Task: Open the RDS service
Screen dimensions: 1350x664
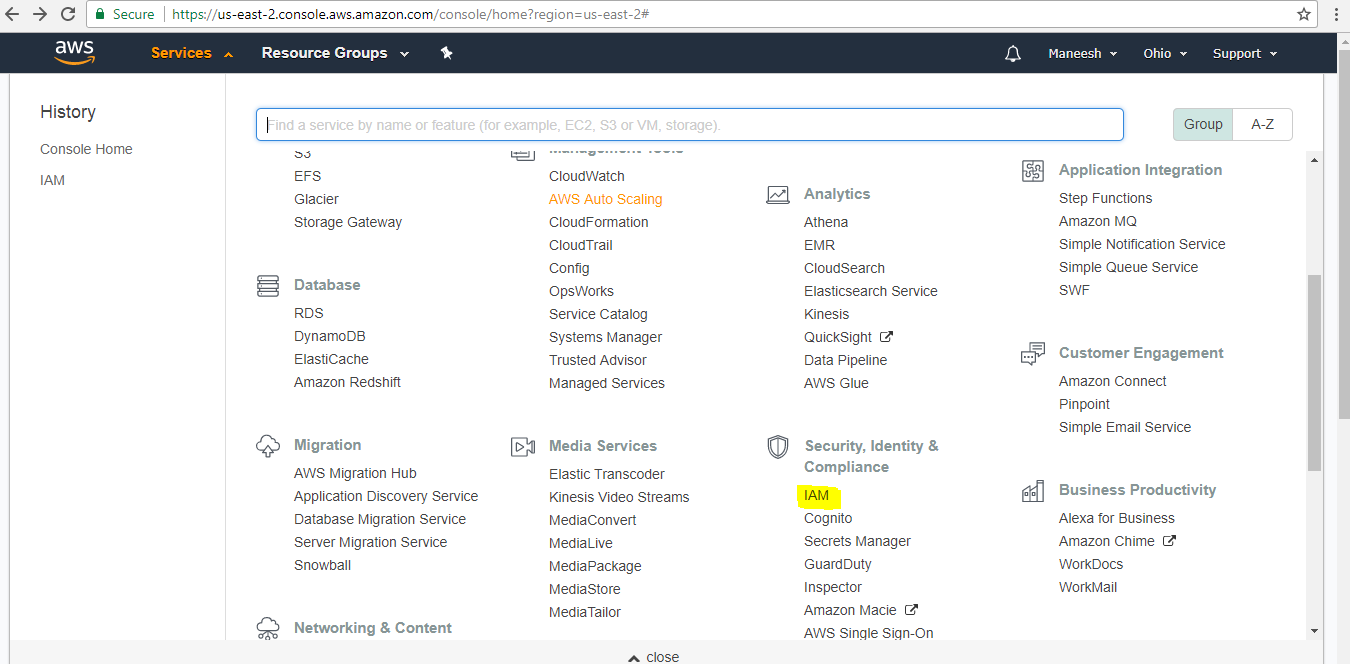Action: click(x=309, y=313)
